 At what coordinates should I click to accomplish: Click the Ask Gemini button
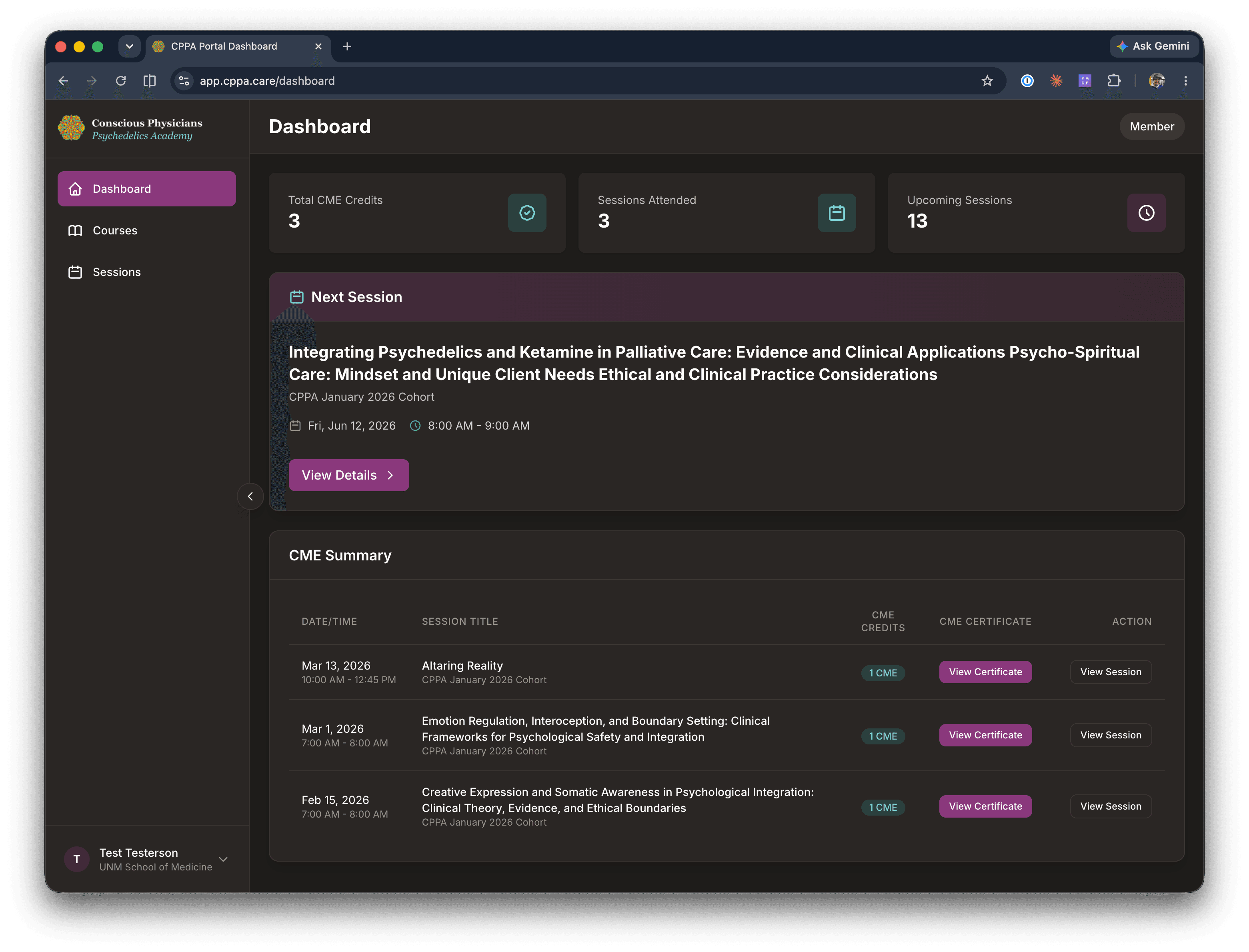tap(1153, 46)
